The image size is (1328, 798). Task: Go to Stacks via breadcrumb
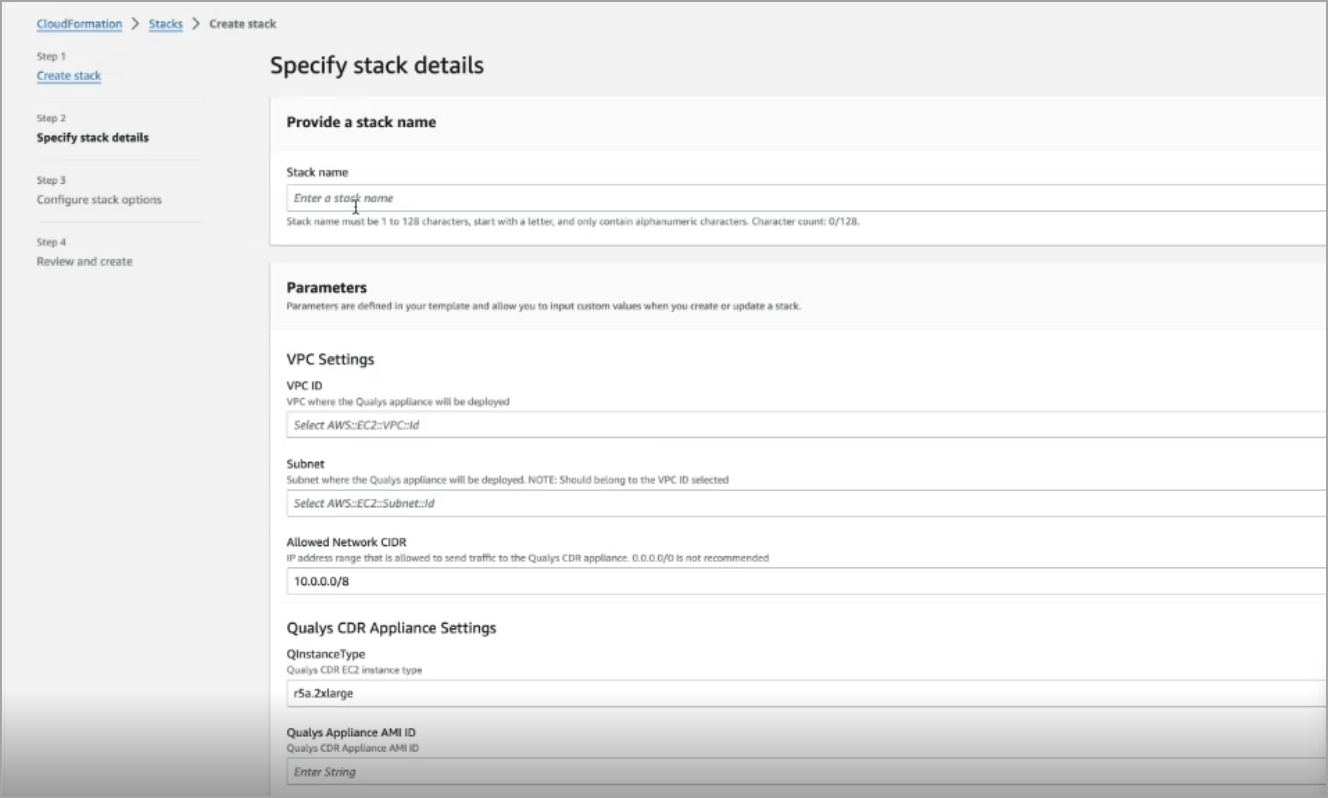pyautogui.click(x=166, y=23)
